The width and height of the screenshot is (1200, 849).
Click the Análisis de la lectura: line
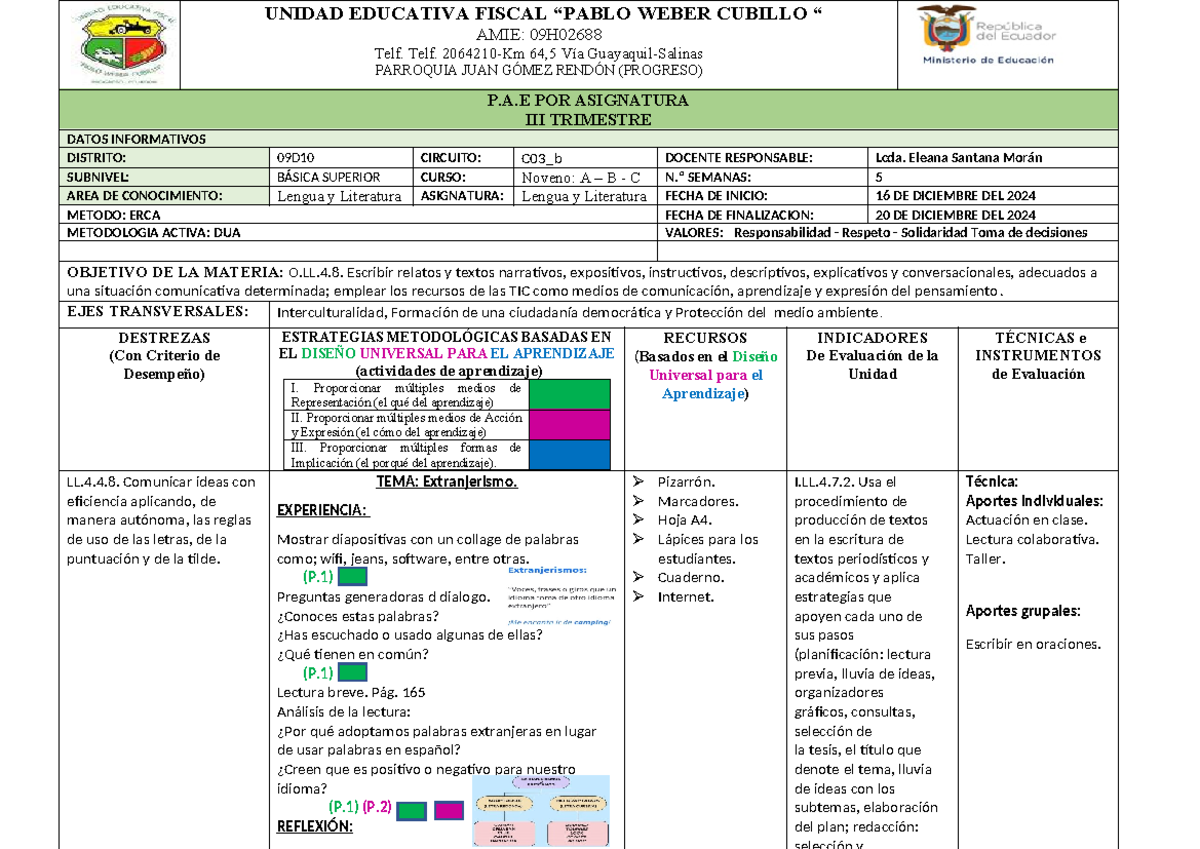pos(343,712)
